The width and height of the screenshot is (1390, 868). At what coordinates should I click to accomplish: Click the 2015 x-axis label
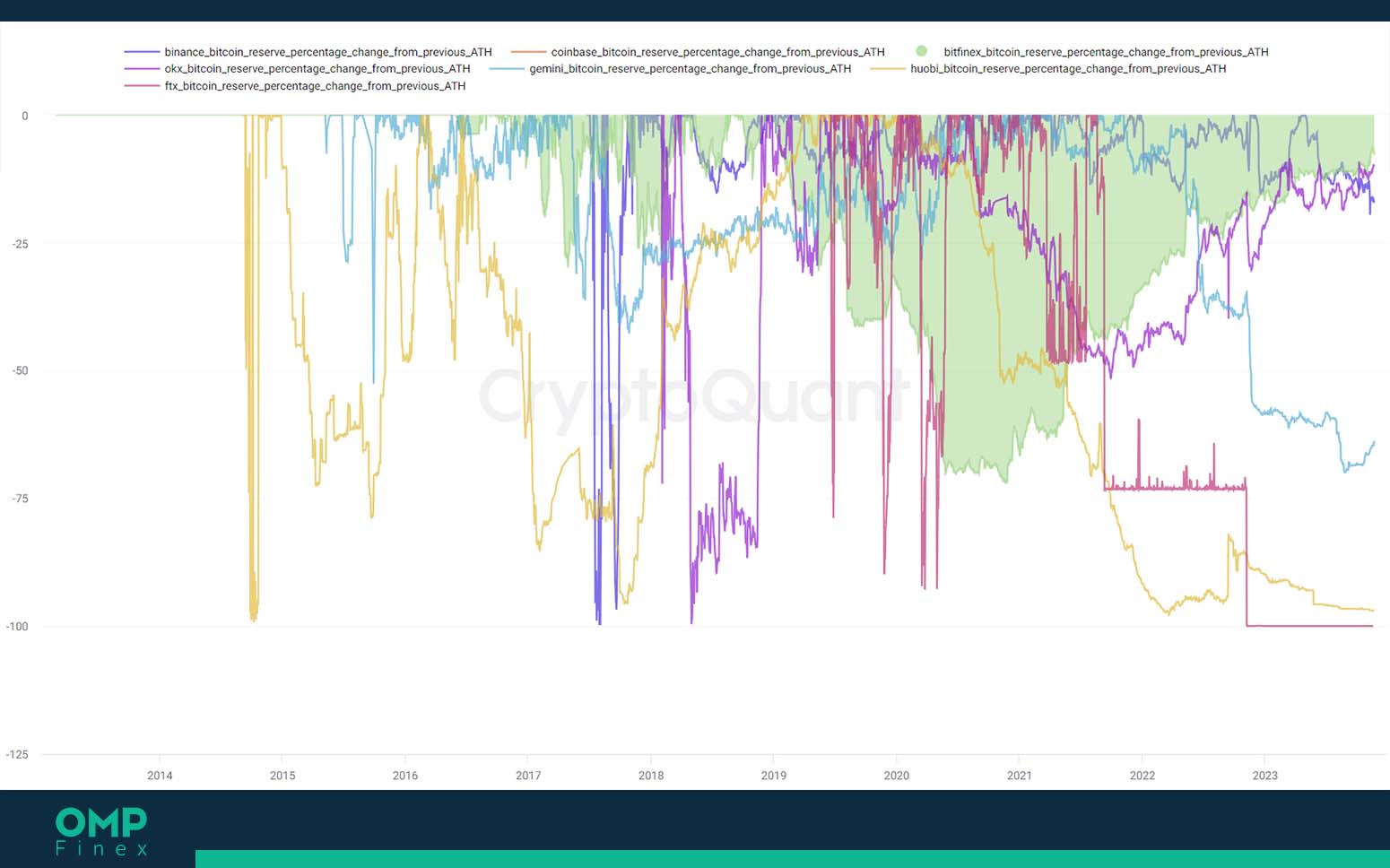[282, 776]
